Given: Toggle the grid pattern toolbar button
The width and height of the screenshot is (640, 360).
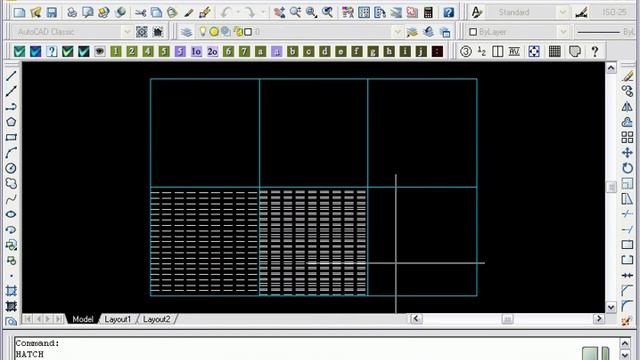Looking at the screenshot, I should click(x=554, y=51).
